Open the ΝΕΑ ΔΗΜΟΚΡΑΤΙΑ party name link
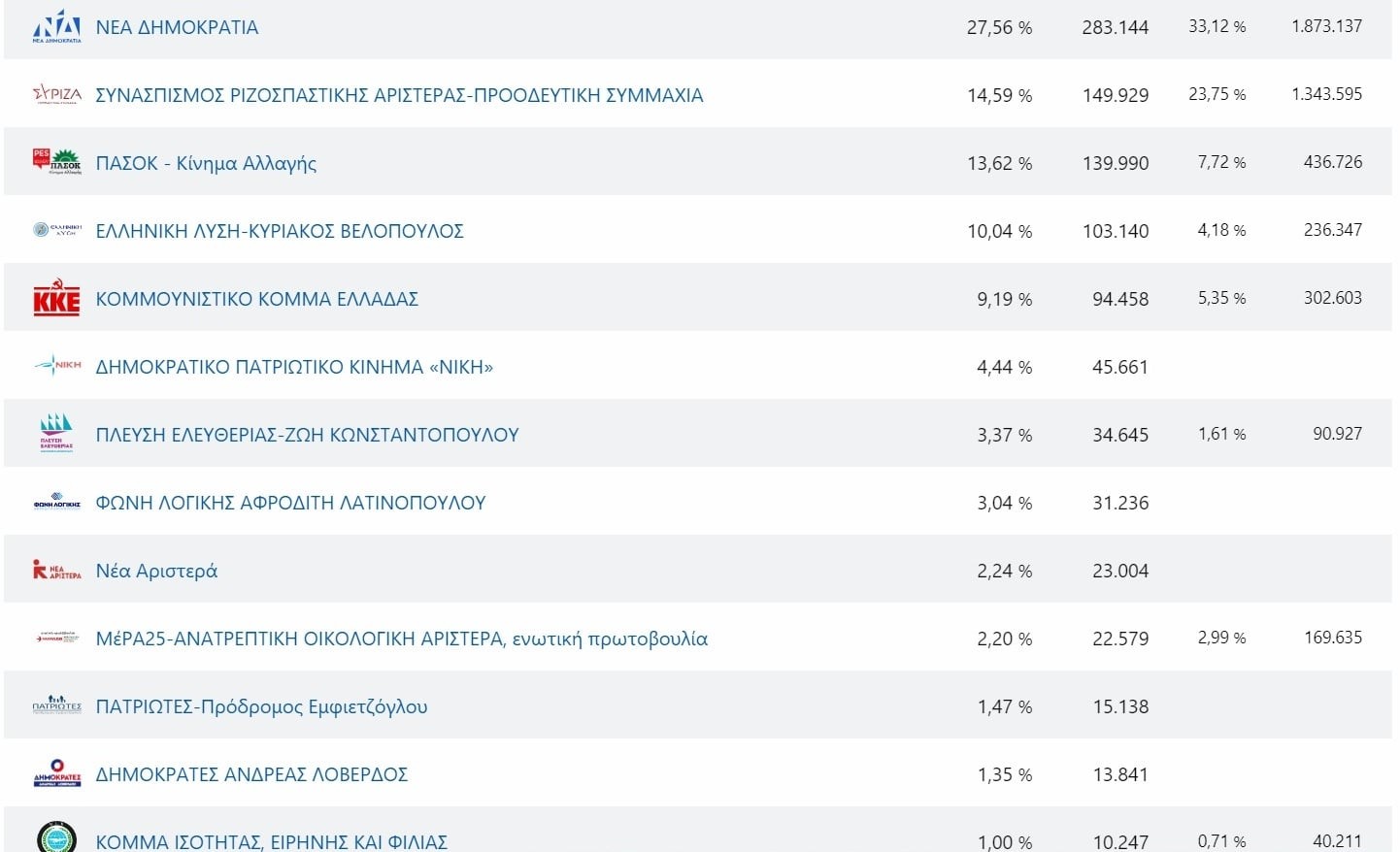Screen dimensions: 1400x852 pos(177,27)
